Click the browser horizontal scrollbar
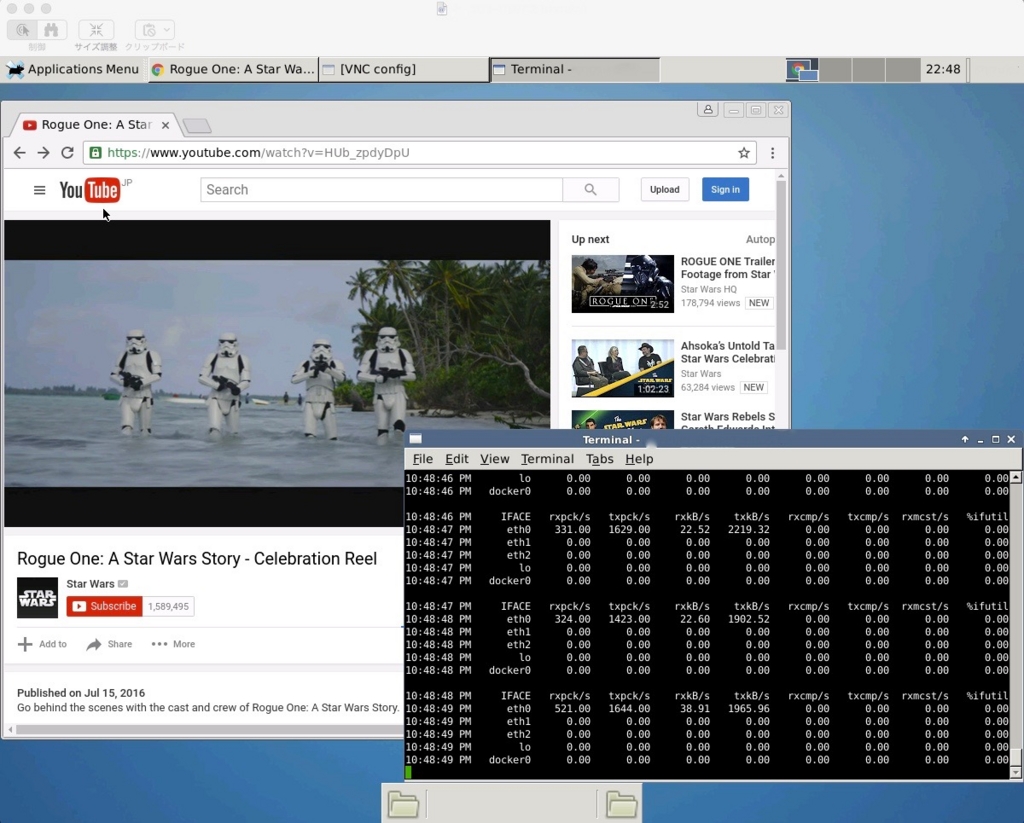 (x=209, y=729)
